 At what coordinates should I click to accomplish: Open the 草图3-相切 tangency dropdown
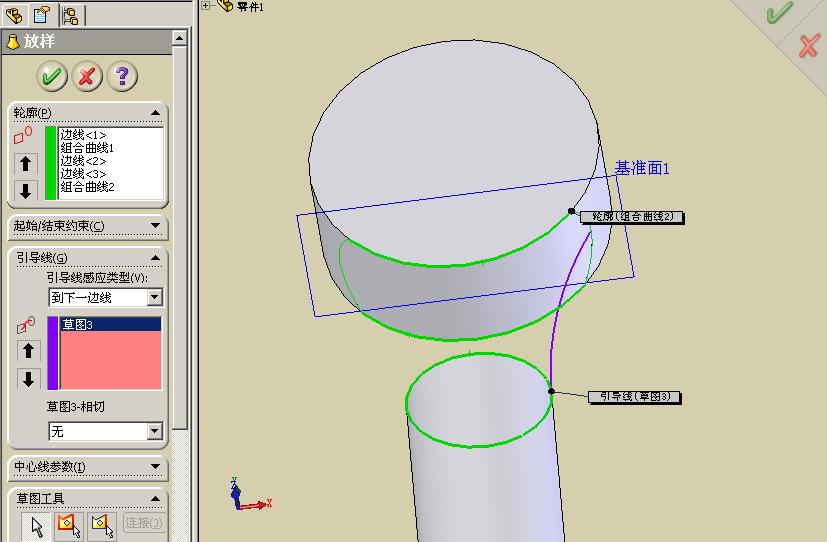tap(155, 432)
